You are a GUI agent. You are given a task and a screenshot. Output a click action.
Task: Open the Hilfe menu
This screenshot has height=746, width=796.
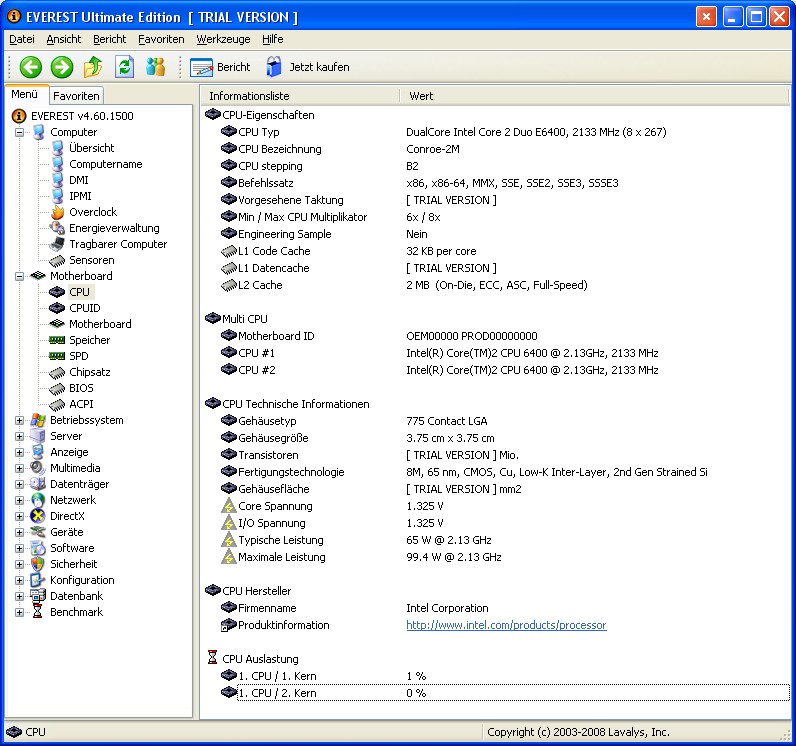tap(273, 39)
